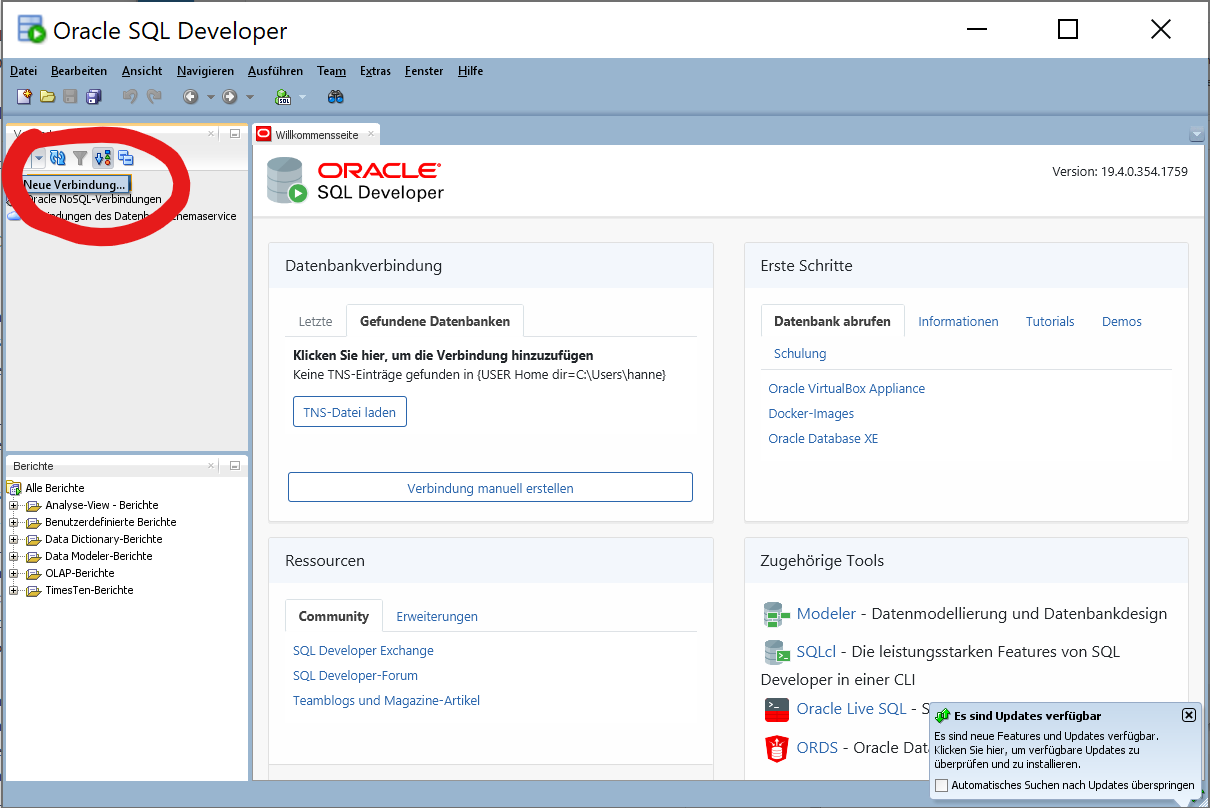The width and height of the screenshot is (1210, 808).
Task: Open the Ansicht menu
Action: [142, 71]
